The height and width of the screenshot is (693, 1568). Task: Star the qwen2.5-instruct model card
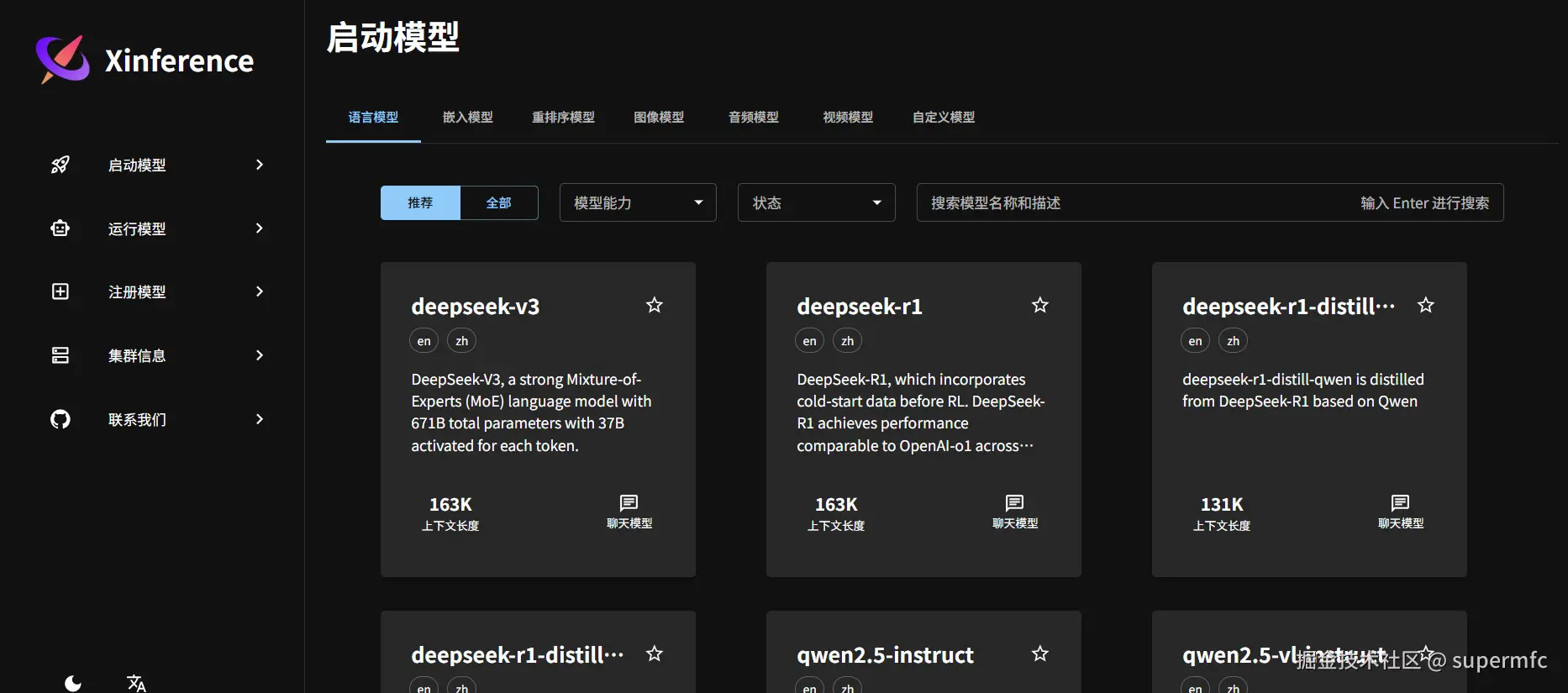(x=1040, y=654)
